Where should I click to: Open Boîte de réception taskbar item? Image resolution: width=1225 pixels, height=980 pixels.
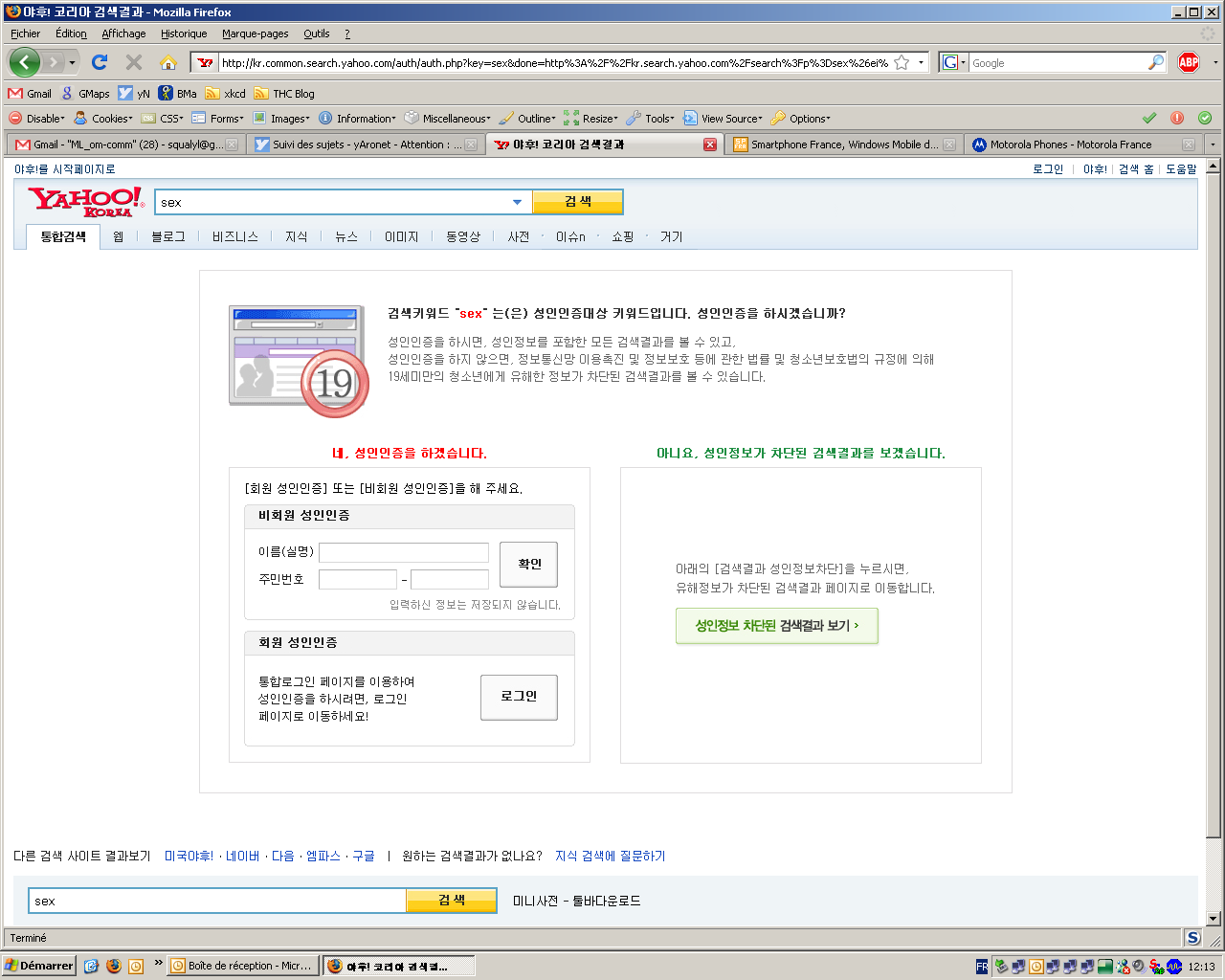[x=242, y=966]
